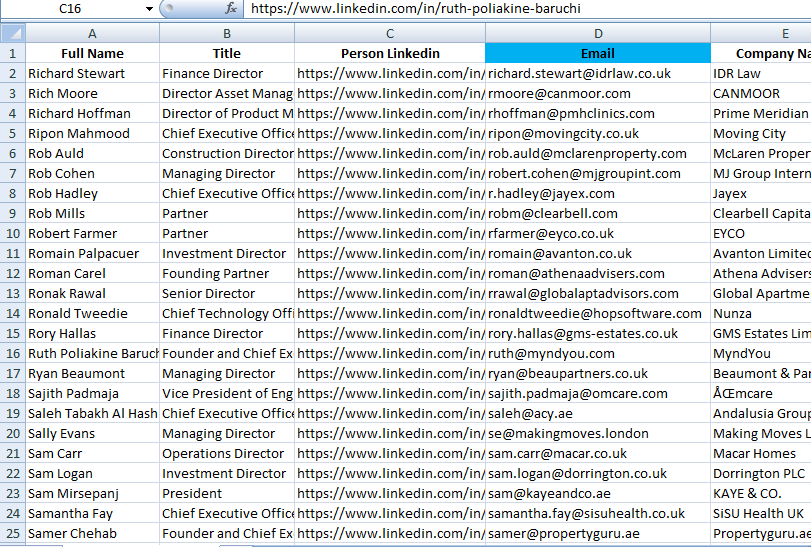Click the 'Ronald Tweedie' name cell

[x=93, y=314]
